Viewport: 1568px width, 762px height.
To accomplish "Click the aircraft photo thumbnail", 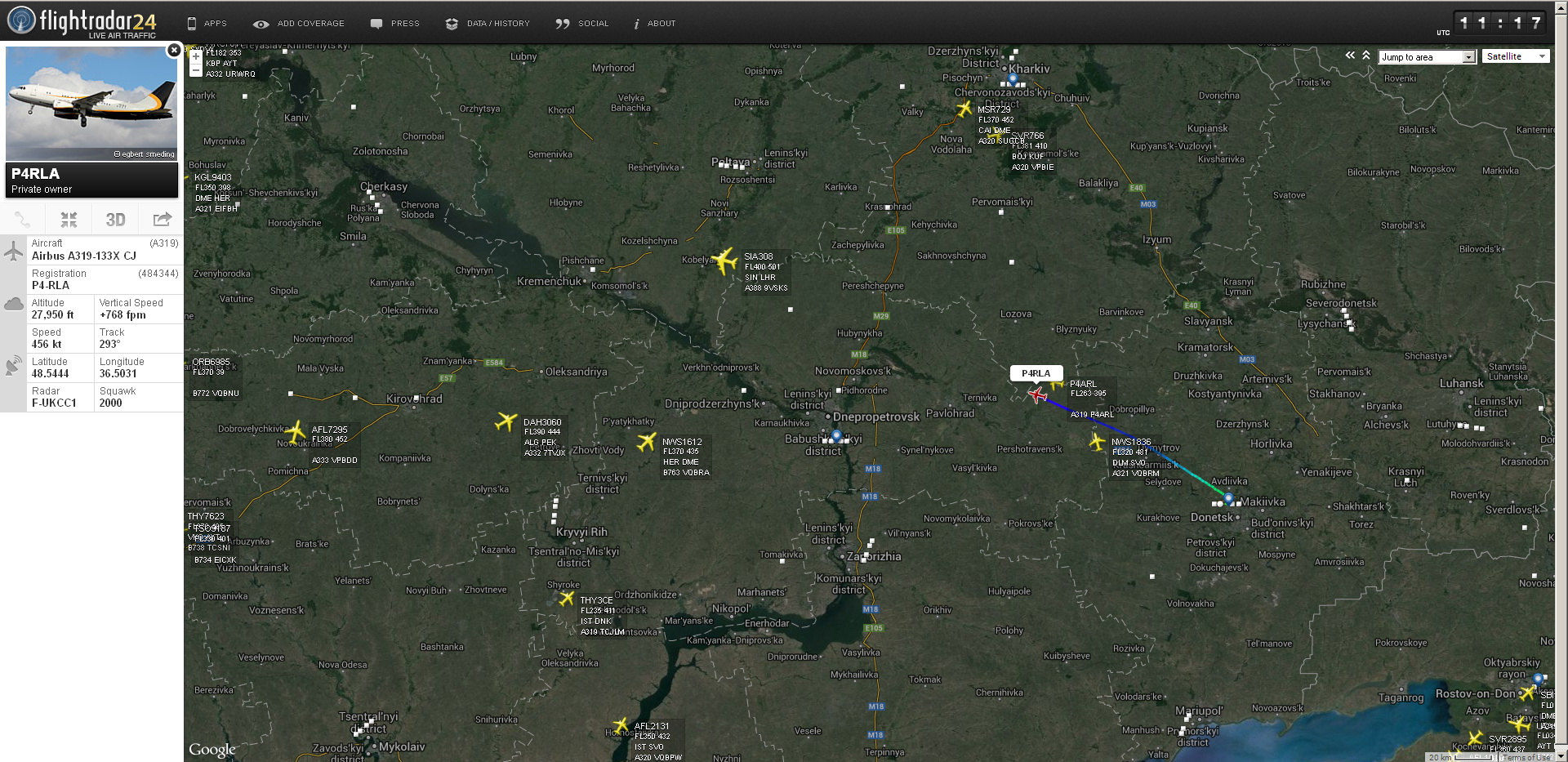I will coord(91,104).
